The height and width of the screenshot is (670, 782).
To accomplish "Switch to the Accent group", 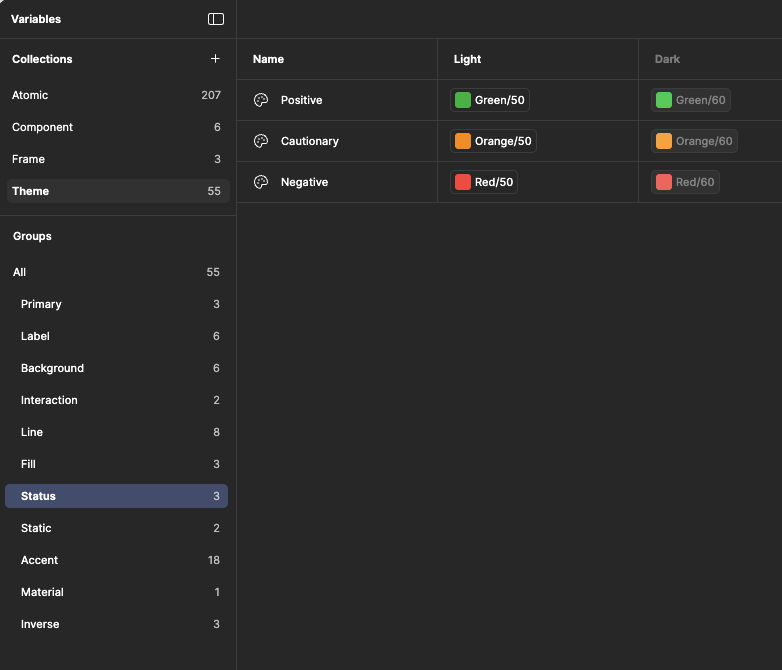I will click(x=39, y=560).
